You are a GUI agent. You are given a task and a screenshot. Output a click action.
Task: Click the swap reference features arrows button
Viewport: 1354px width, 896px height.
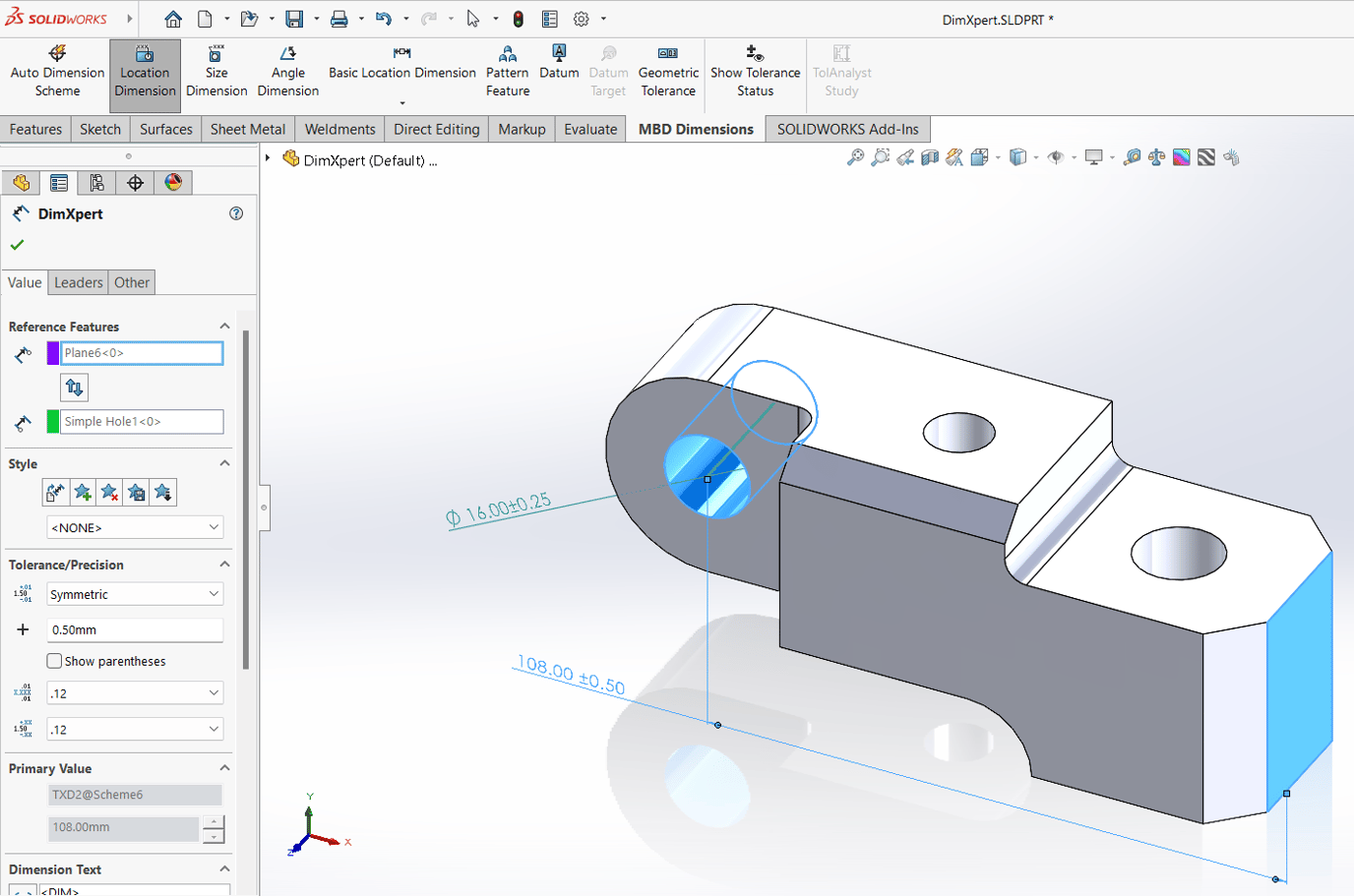tap(74, 388)
